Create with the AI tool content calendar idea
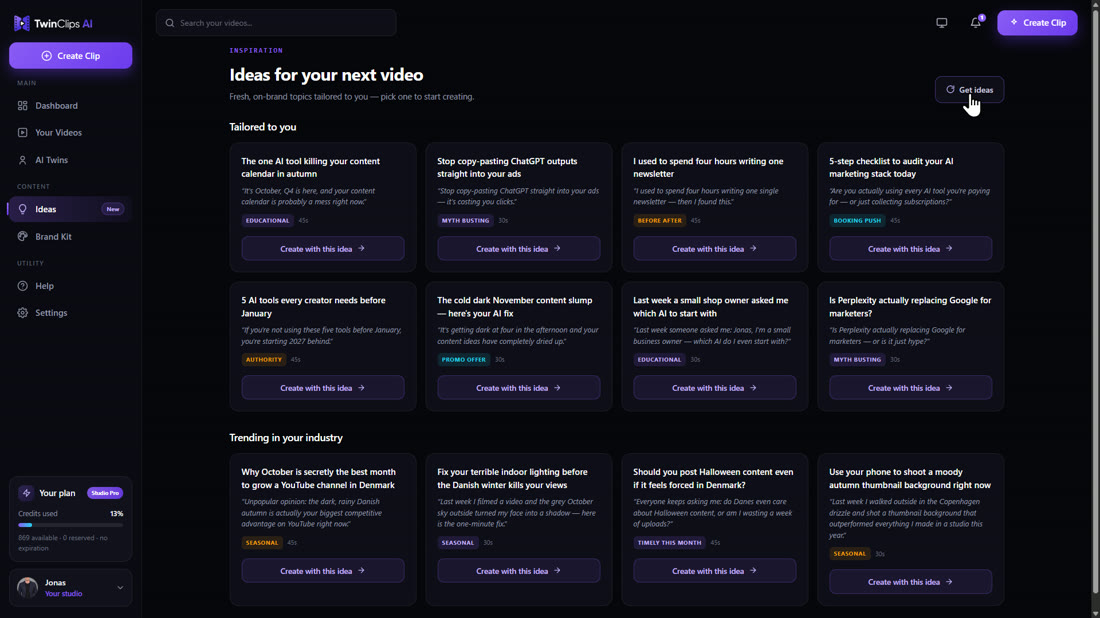1100x618 pixels. click(323, 248)
